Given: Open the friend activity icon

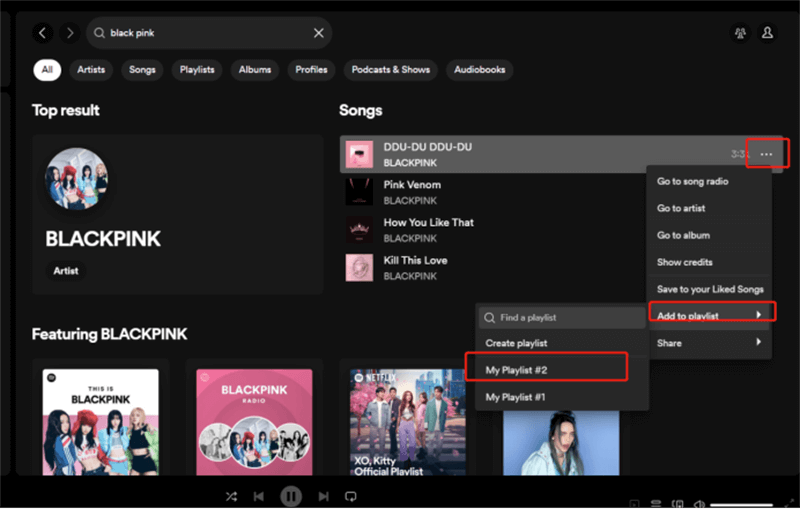Looking at the screenshot, I should (740, 33).
